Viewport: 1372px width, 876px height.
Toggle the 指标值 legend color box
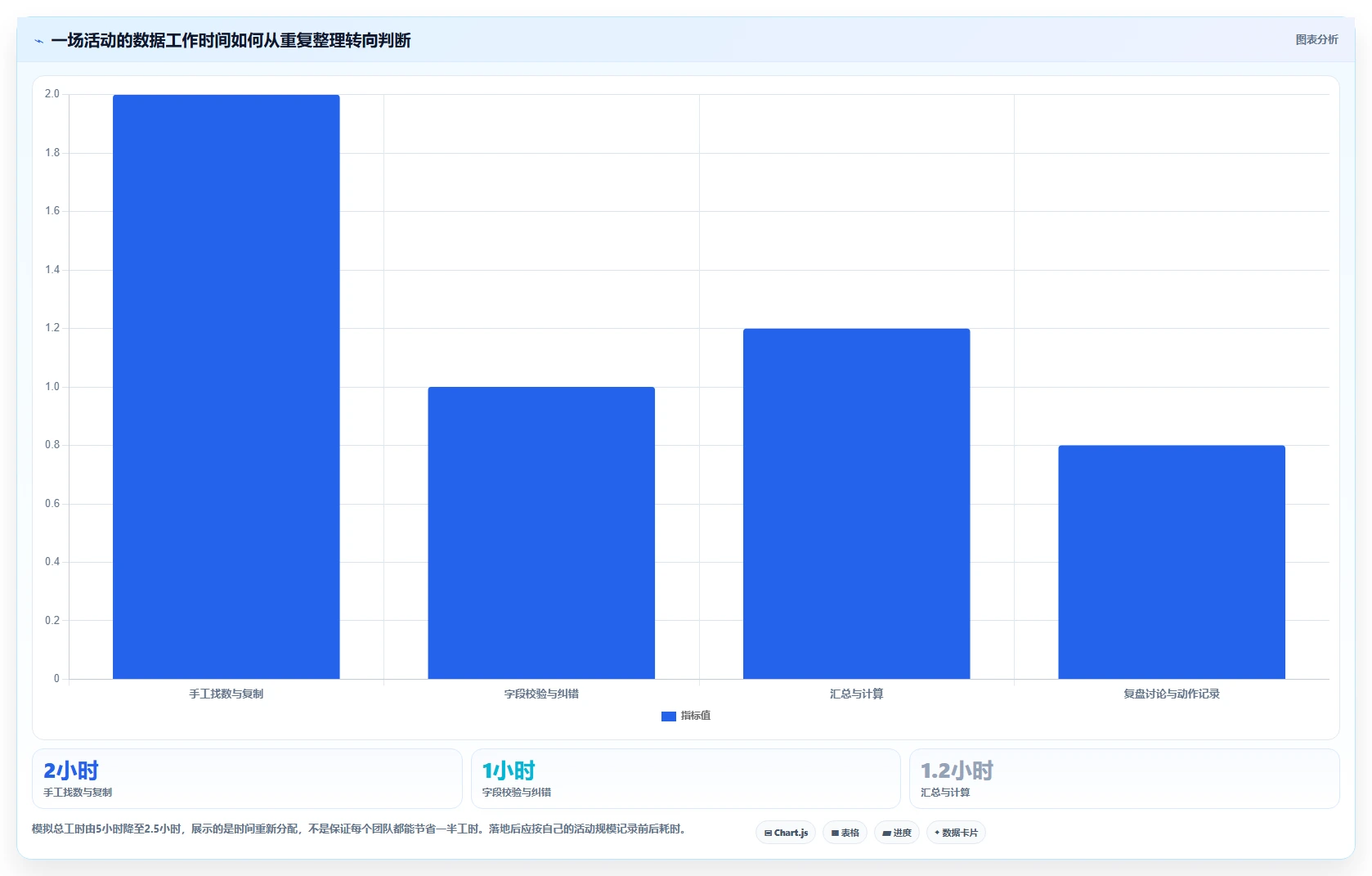tap(668, 716)
